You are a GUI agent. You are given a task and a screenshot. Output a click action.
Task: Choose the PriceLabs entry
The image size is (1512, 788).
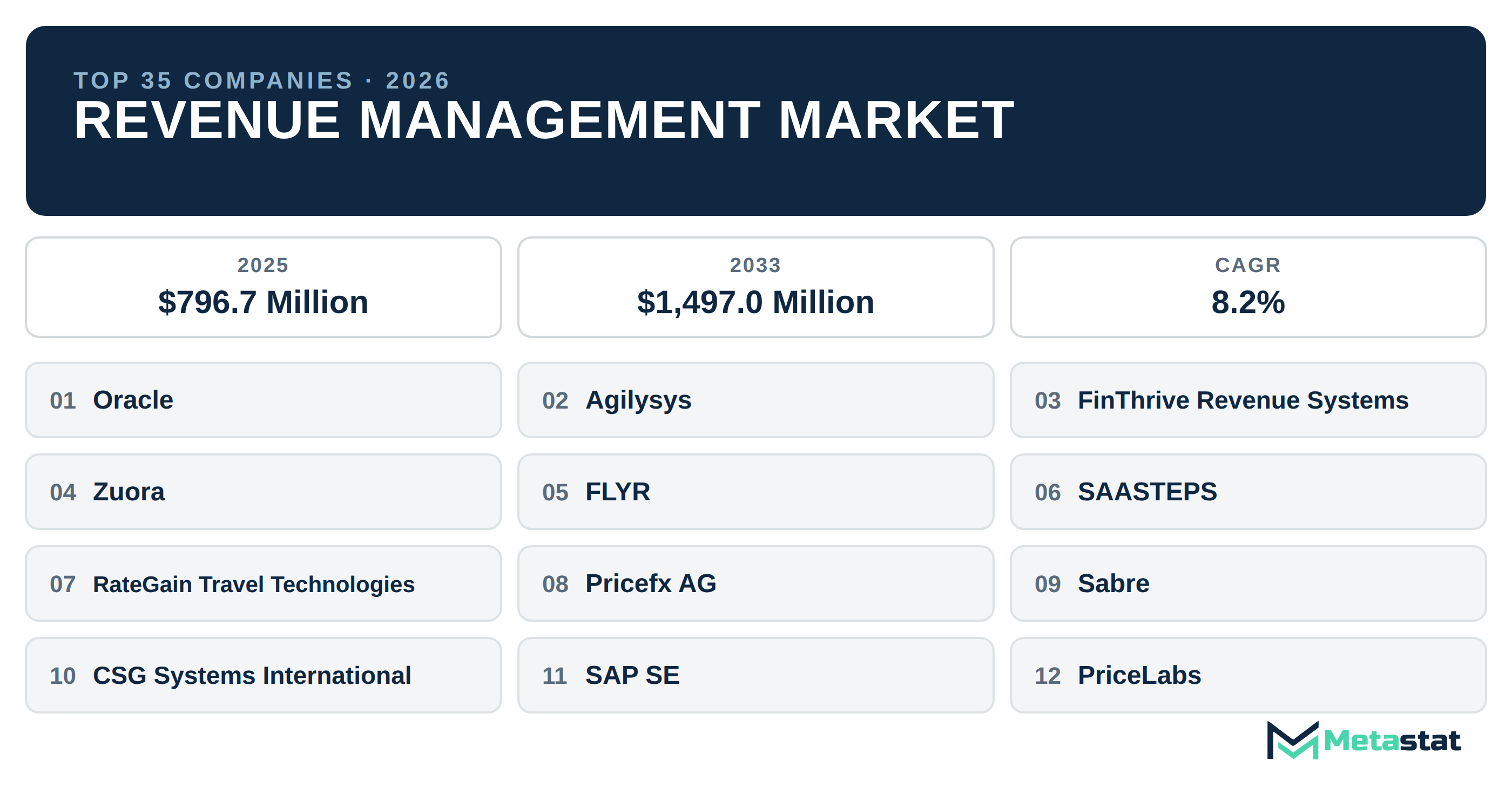point(1248,675)
